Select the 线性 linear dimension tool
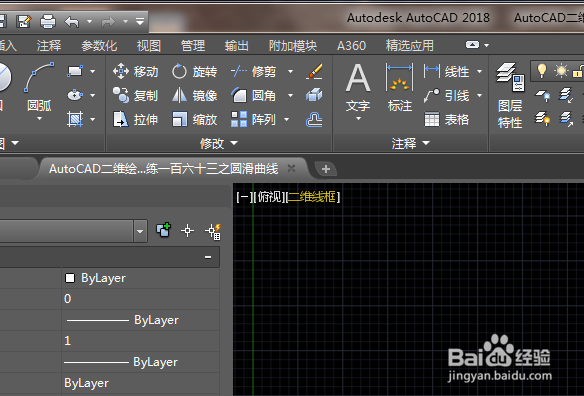 (x=447, y=71)
